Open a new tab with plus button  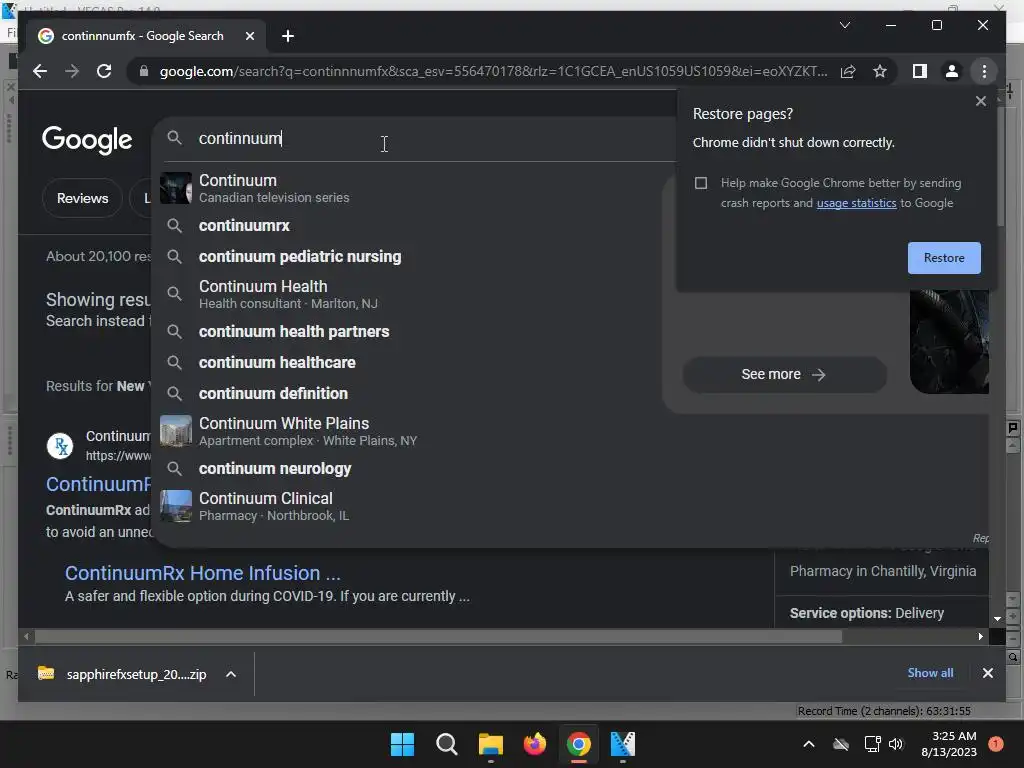coord(288,36)
